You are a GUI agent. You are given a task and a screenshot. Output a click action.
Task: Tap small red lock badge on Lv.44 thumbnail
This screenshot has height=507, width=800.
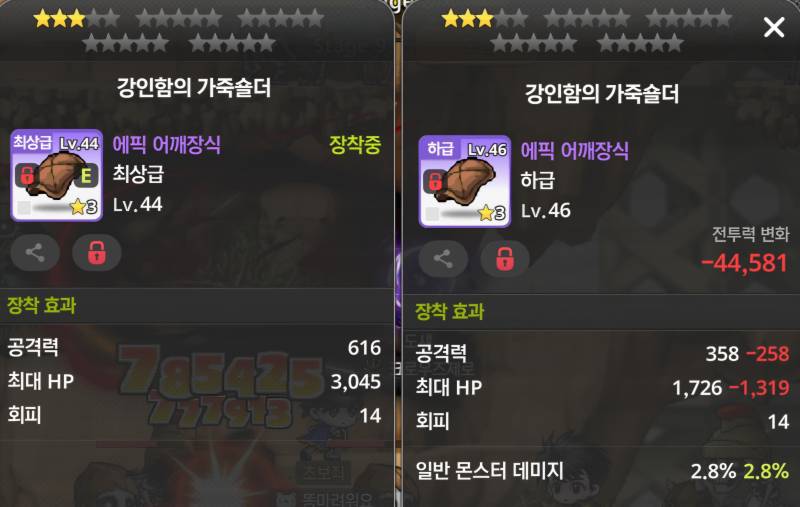(27, 175)
